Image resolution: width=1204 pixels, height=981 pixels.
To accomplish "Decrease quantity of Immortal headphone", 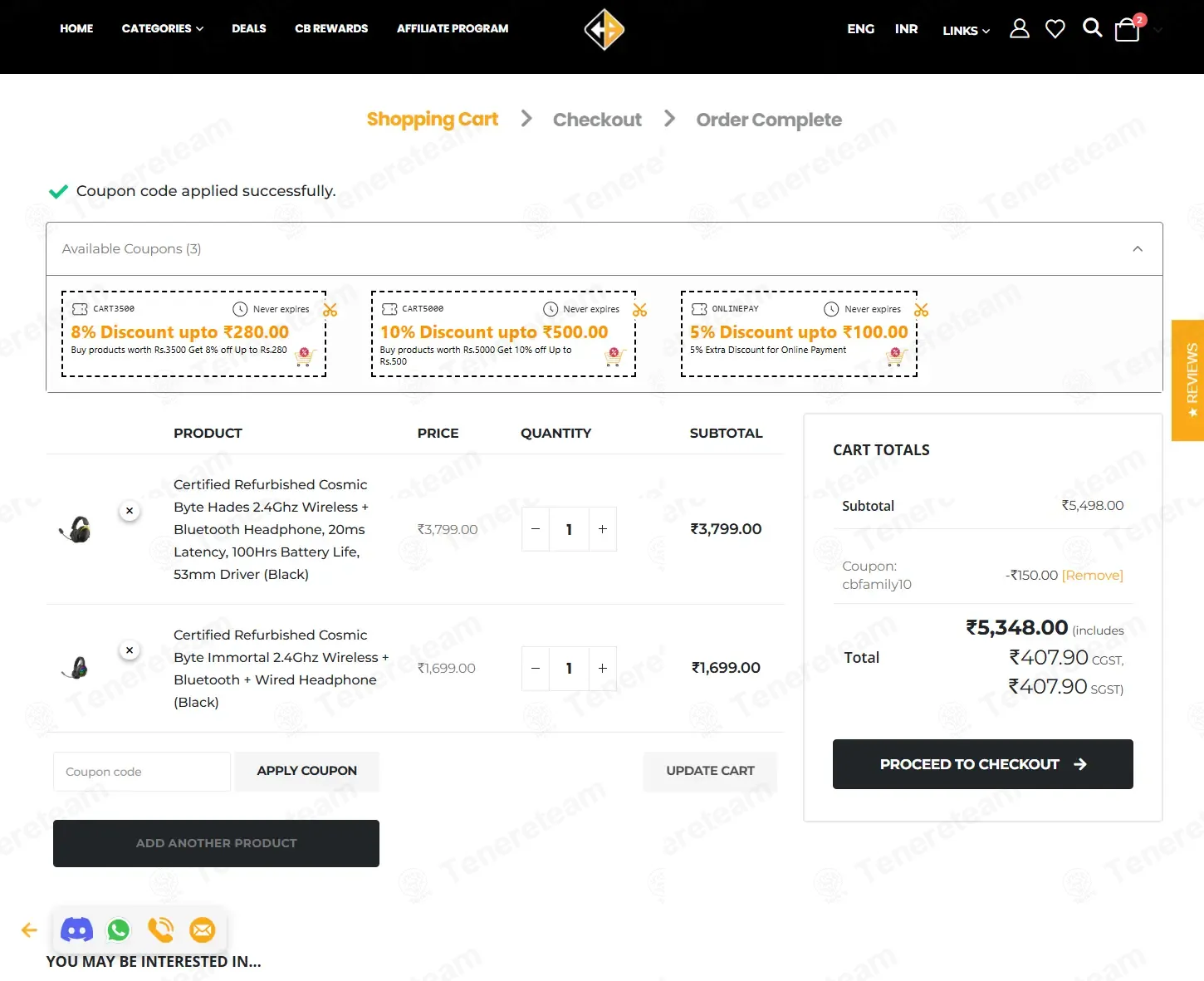I will (x=536, y=669).
